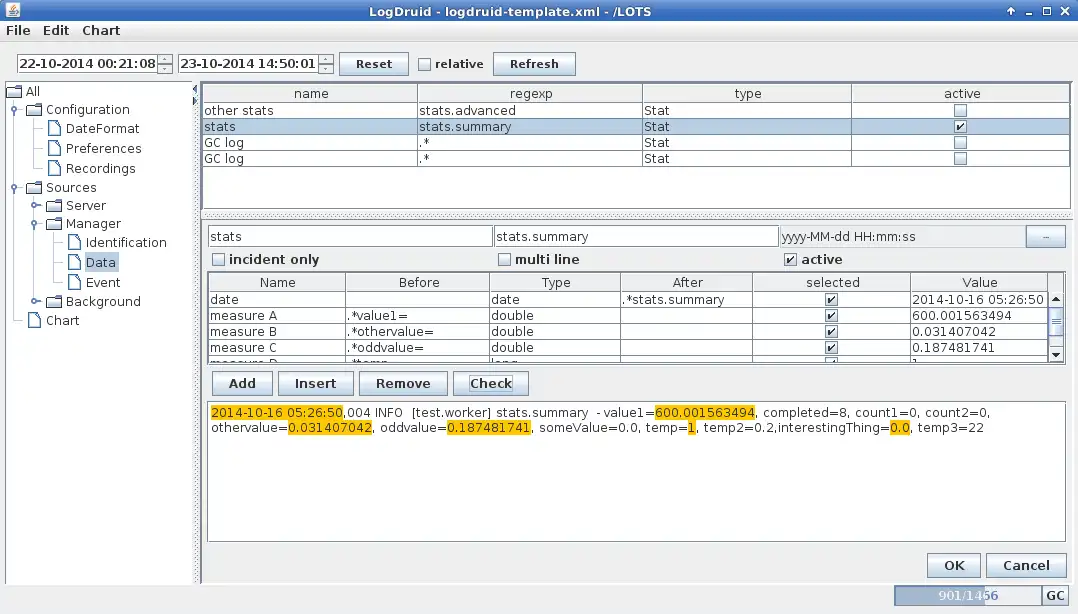Enable active for other stats row

click(x=960, y=111)
